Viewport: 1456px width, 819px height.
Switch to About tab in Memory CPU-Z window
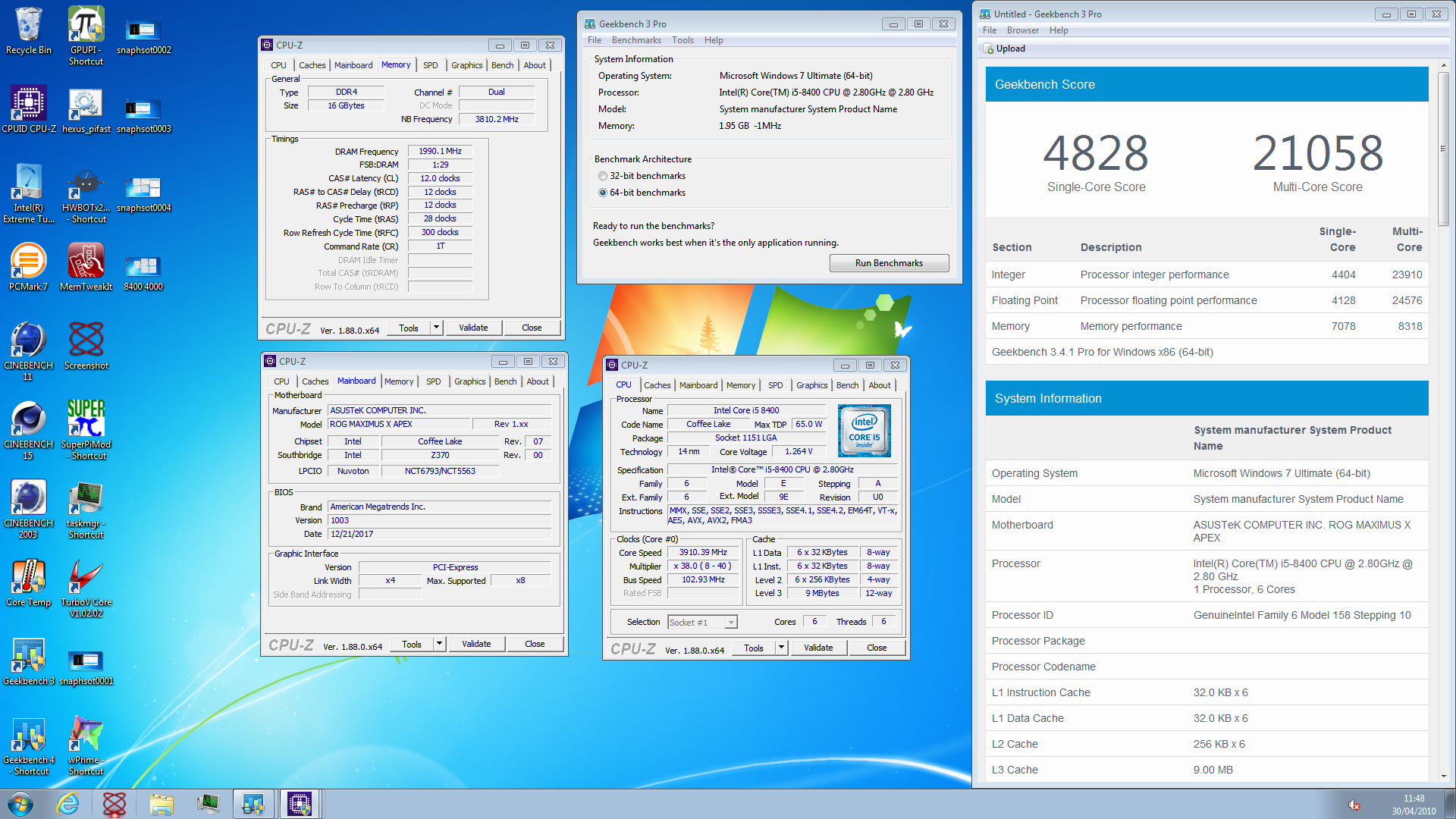coord(535,65)
